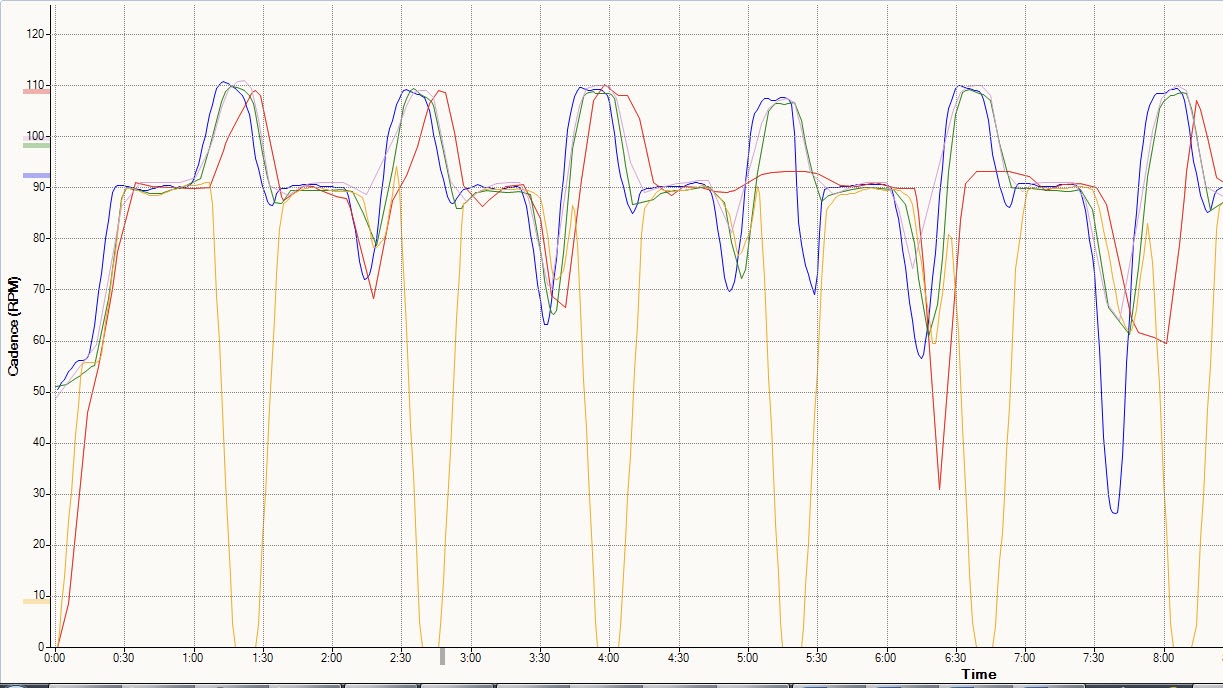
Task: Click the gray position marker on the time axis
Action: [x=442, y=656]
